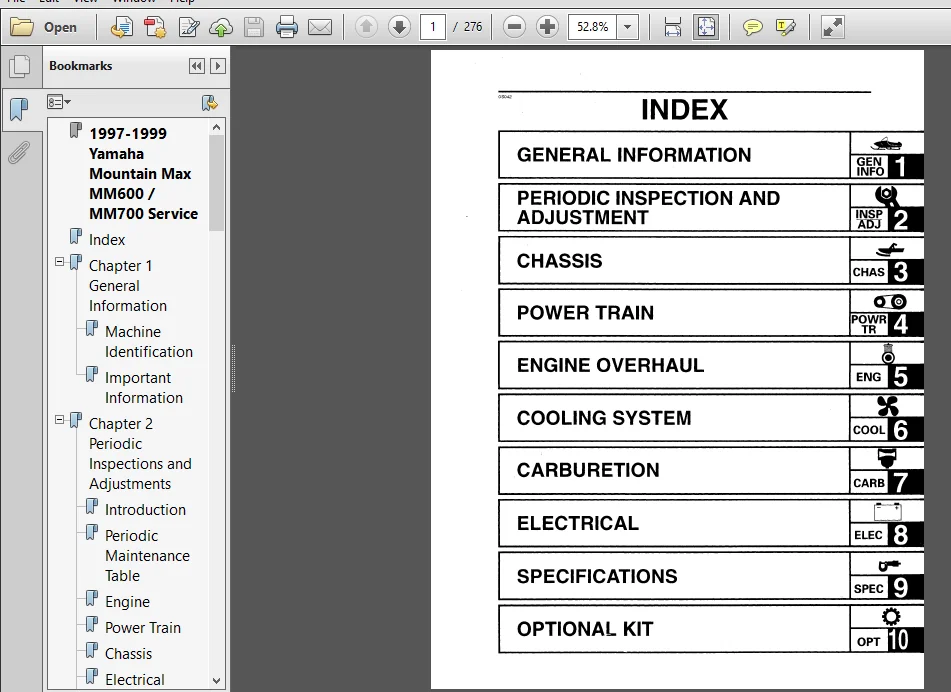Open the Electrical bookmark
The height and width of the screenshot is (692, 951).
134,680
